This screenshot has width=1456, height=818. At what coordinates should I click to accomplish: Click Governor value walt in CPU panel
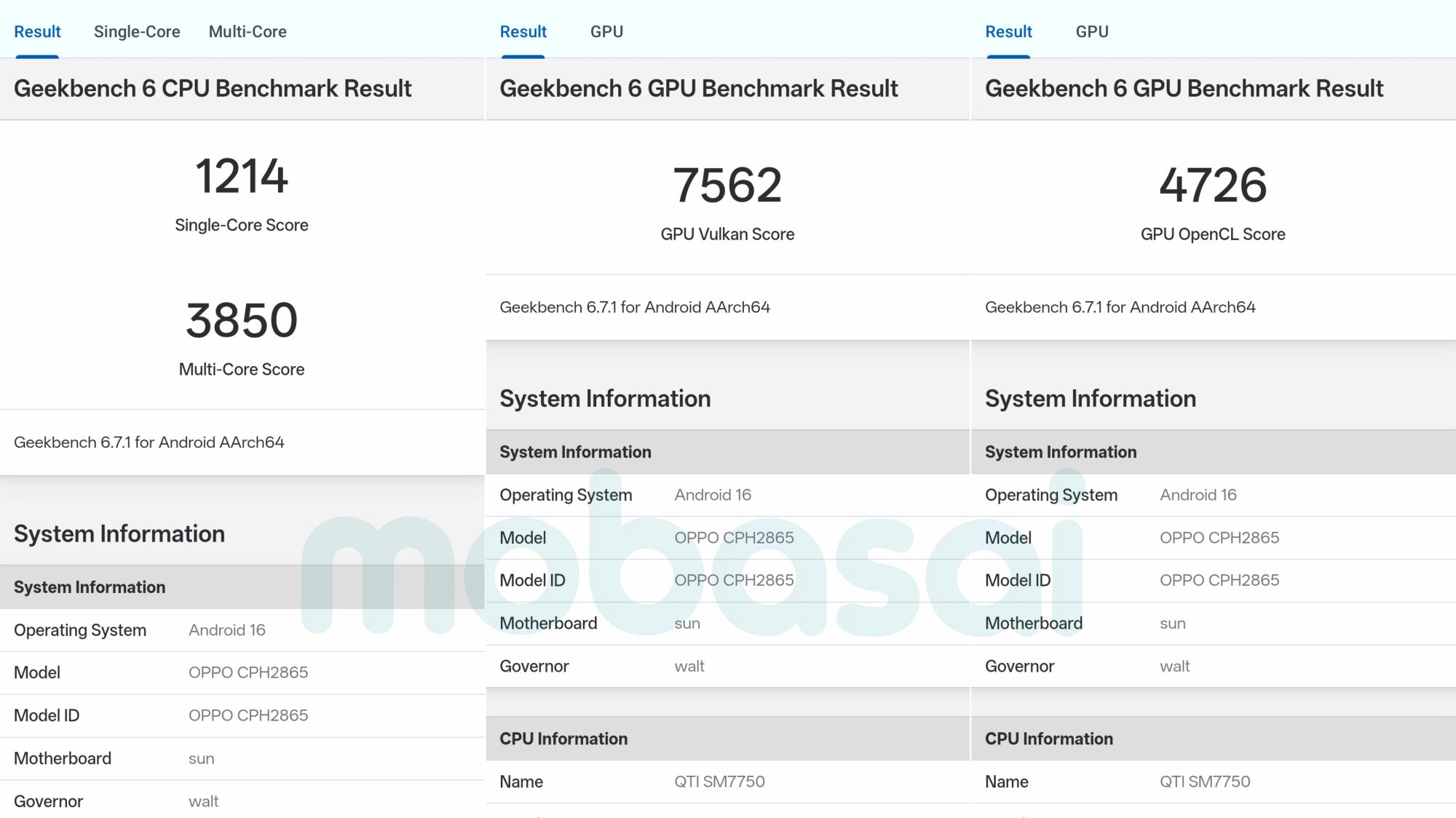(x=204, y=801)
